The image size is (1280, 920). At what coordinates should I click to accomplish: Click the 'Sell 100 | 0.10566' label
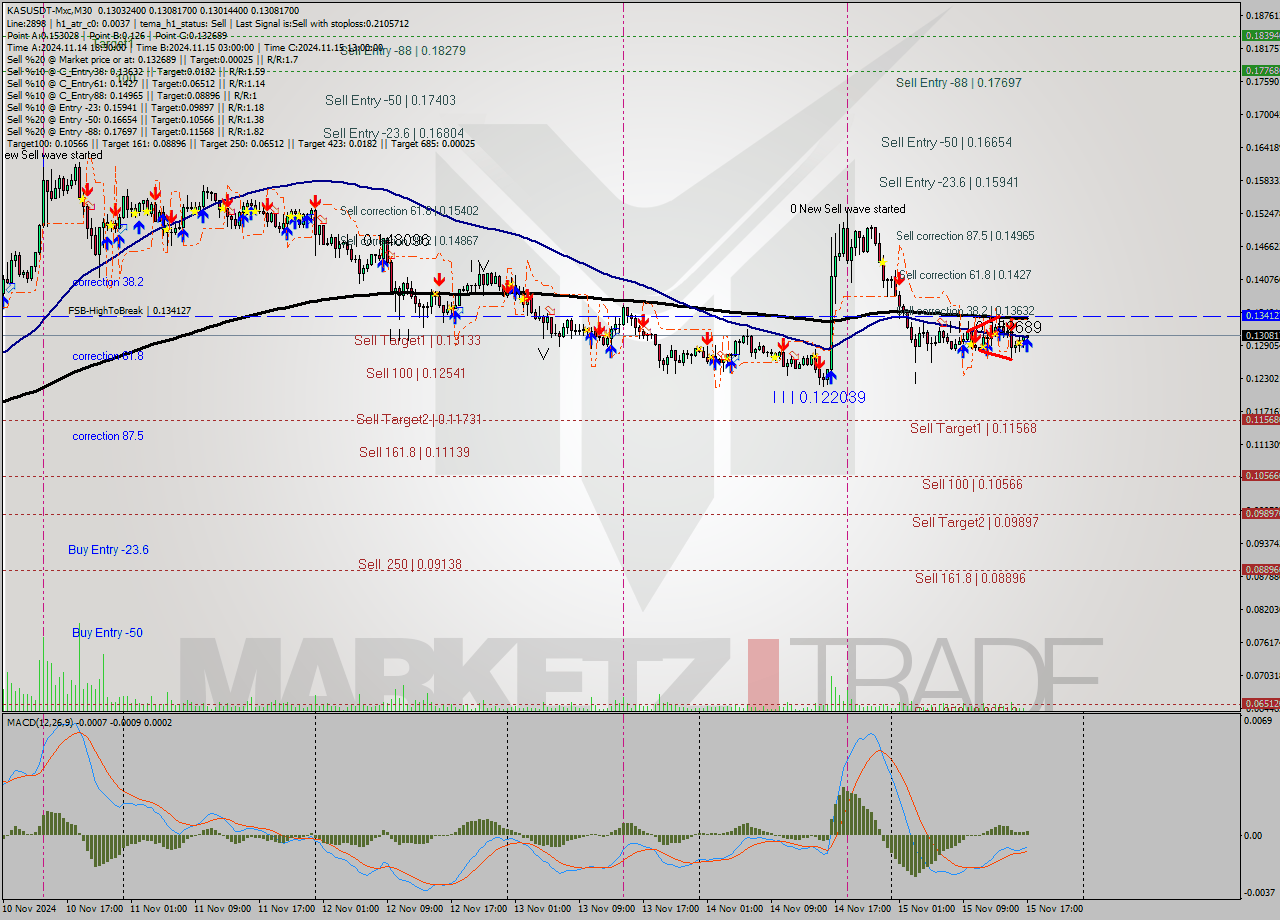[972, 484]
